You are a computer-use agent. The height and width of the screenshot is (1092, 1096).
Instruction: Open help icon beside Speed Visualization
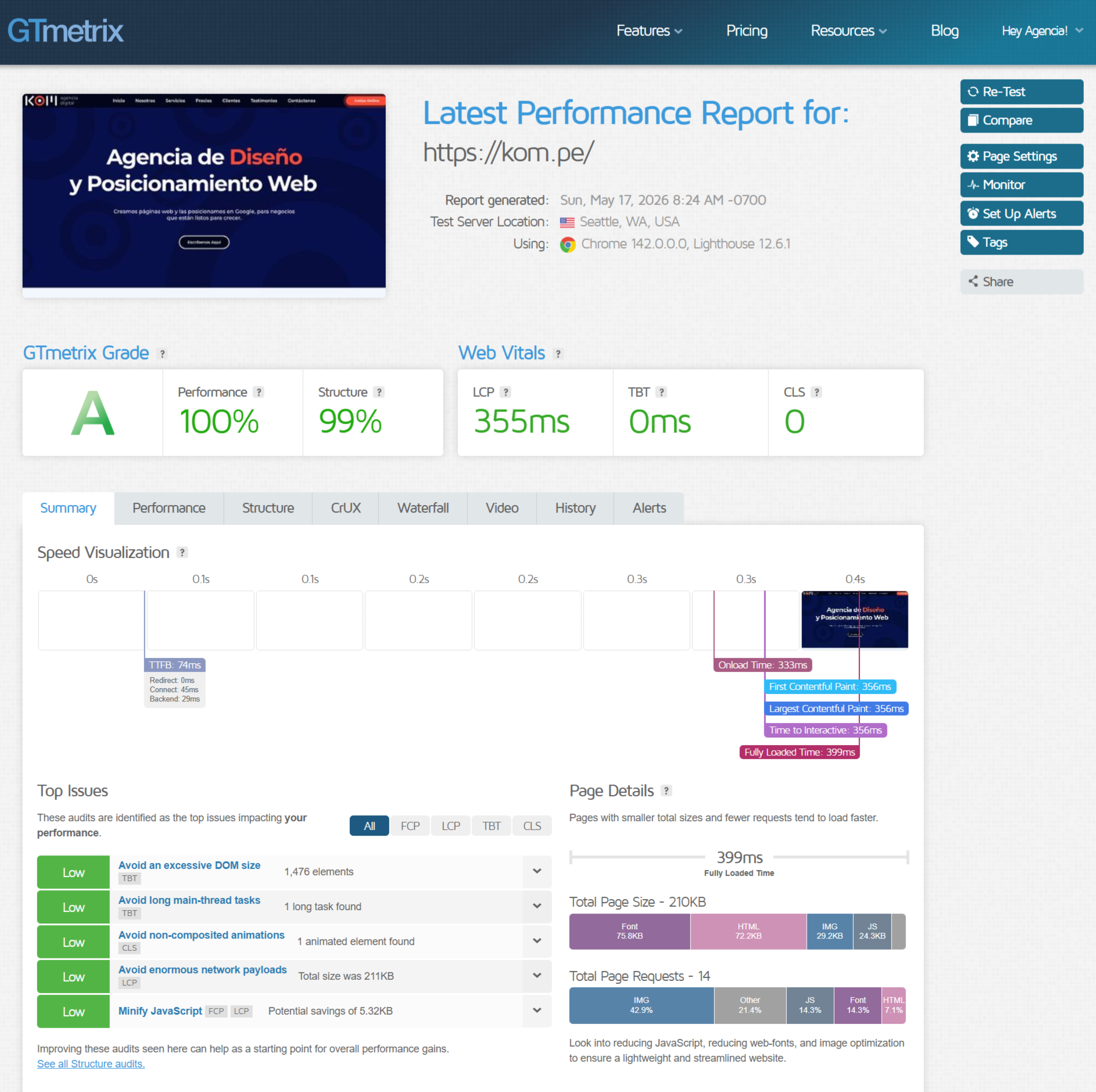182,552
